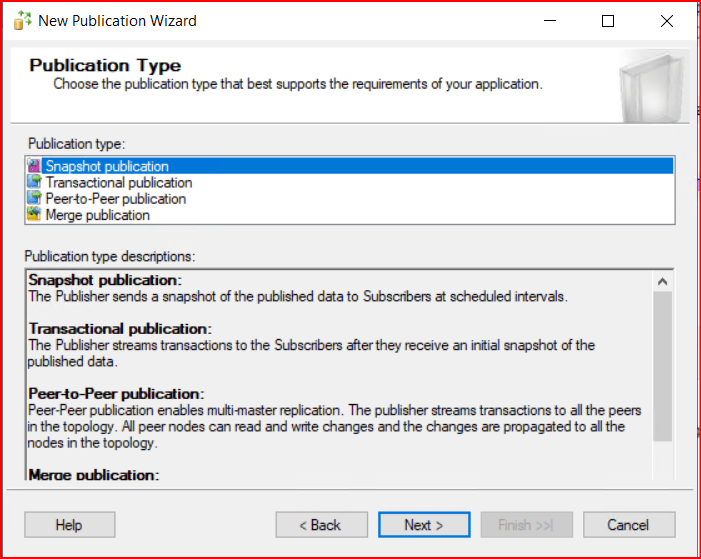701x559 pixels.
Task: Select Merge publication as the type
Action: click(x=98, y=215)
